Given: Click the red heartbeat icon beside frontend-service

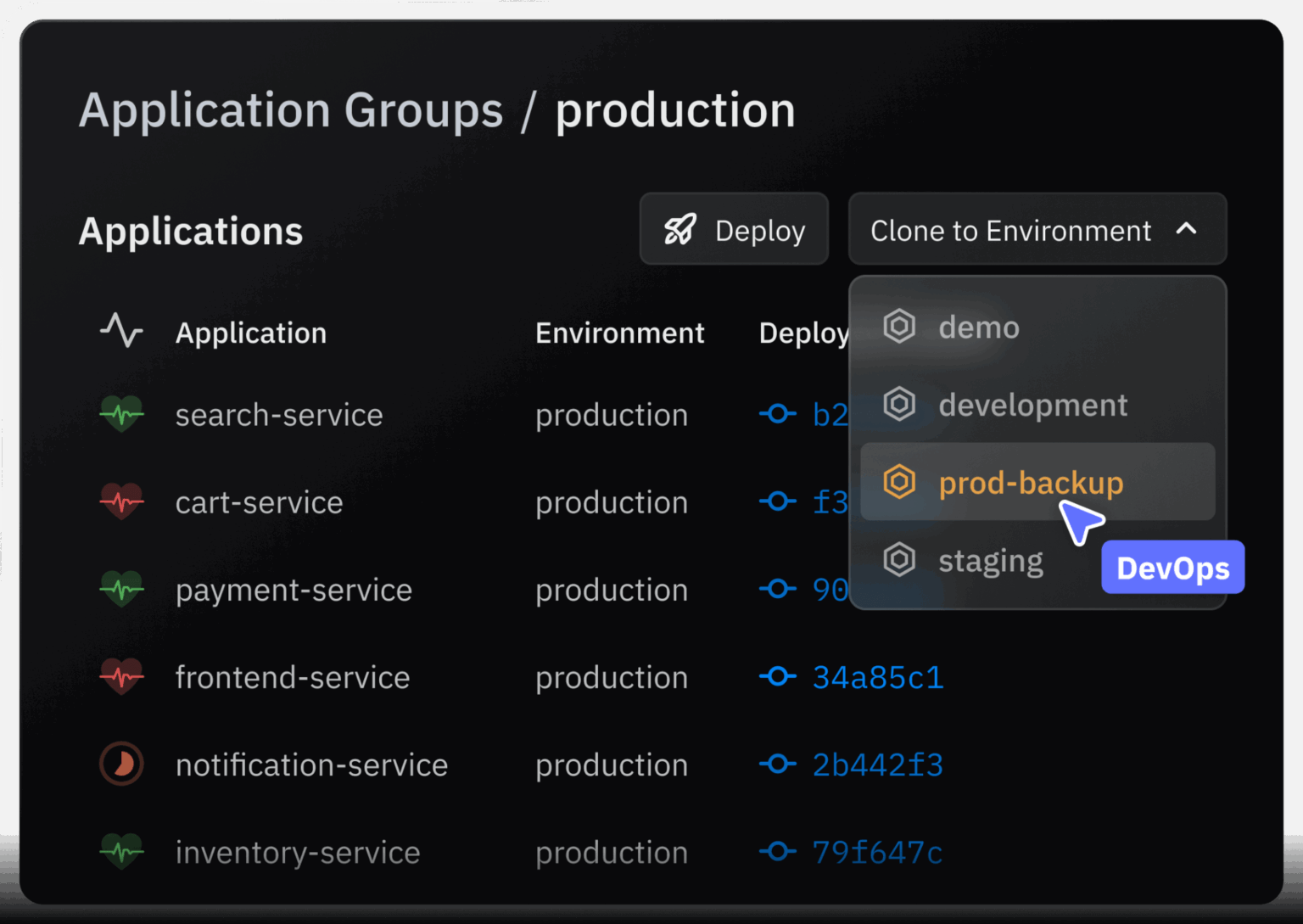Looking at the screenshot, I should 121,677.
